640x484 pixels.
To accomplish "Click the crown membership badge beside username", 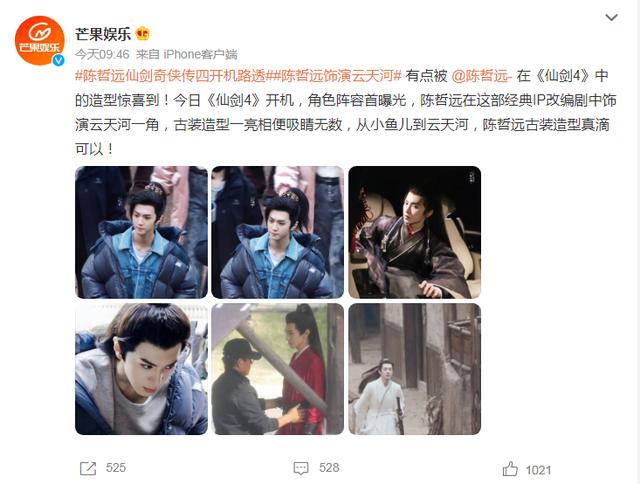I will [142, 33].
